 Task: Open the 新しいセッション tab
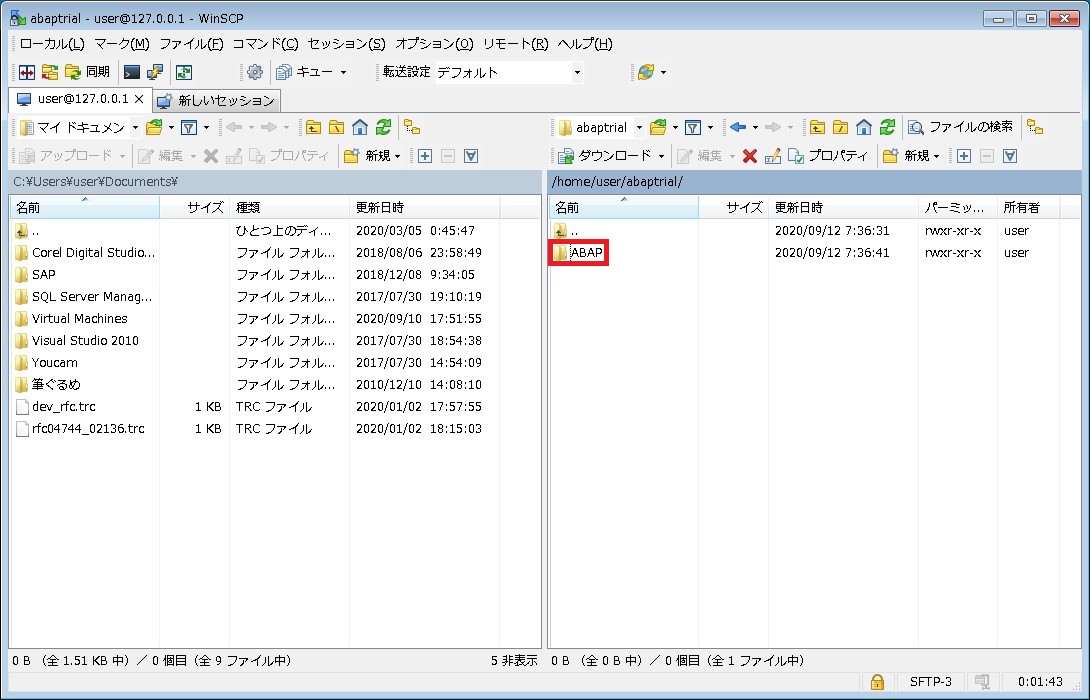(216, 100)
